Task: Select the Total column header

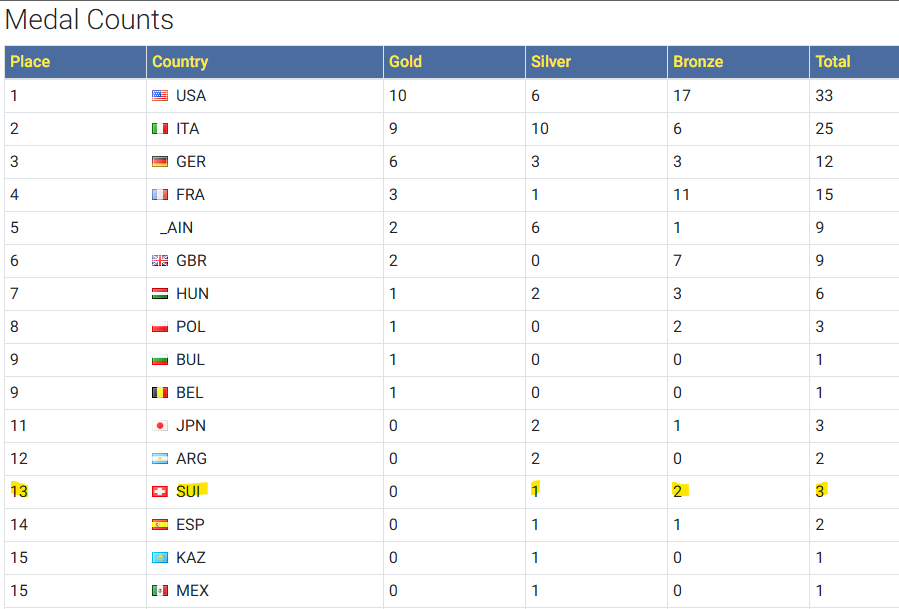Action: tap(833, 62)
